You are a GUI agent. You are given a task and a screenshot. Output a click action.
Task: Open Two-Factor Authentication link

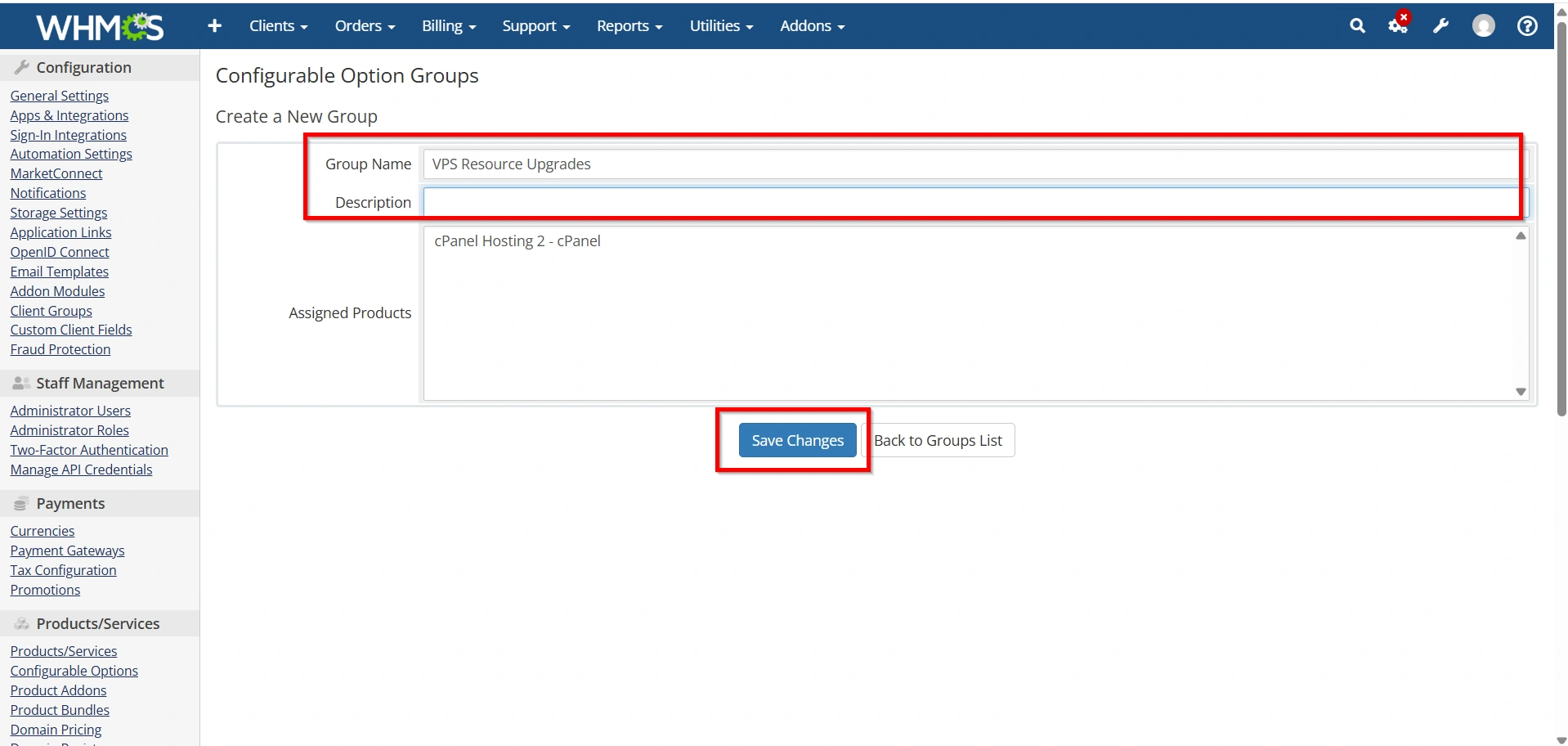click(88, 450)
